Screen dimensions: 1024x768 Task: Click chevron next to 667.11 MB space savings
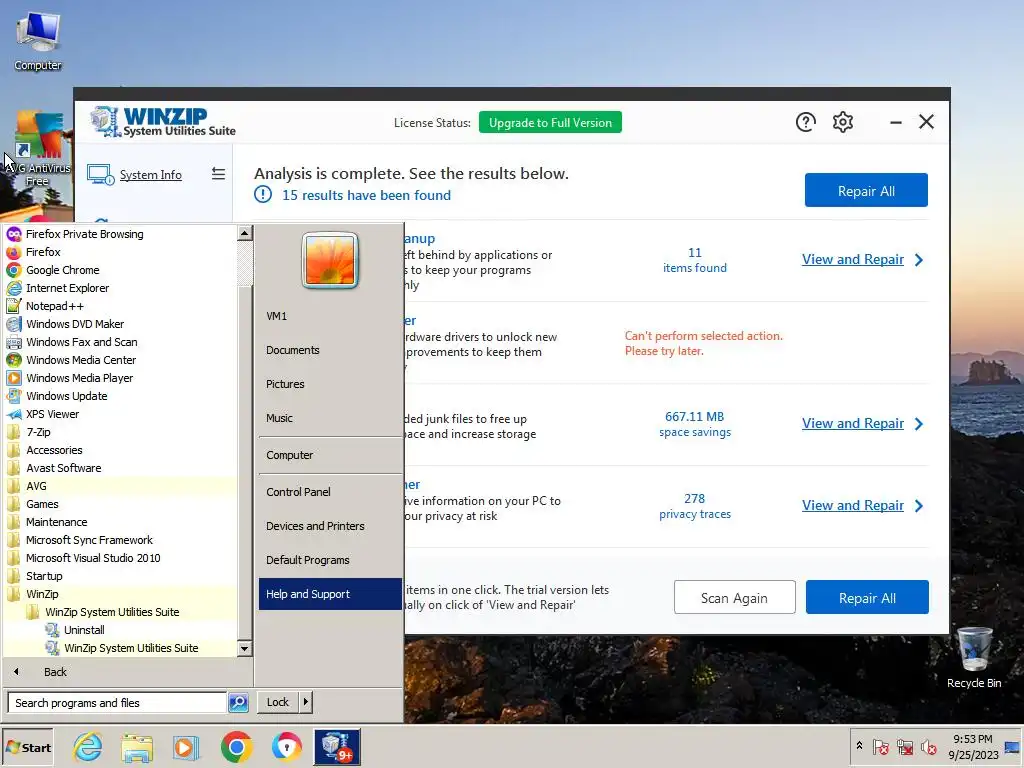tap(919, 424)
